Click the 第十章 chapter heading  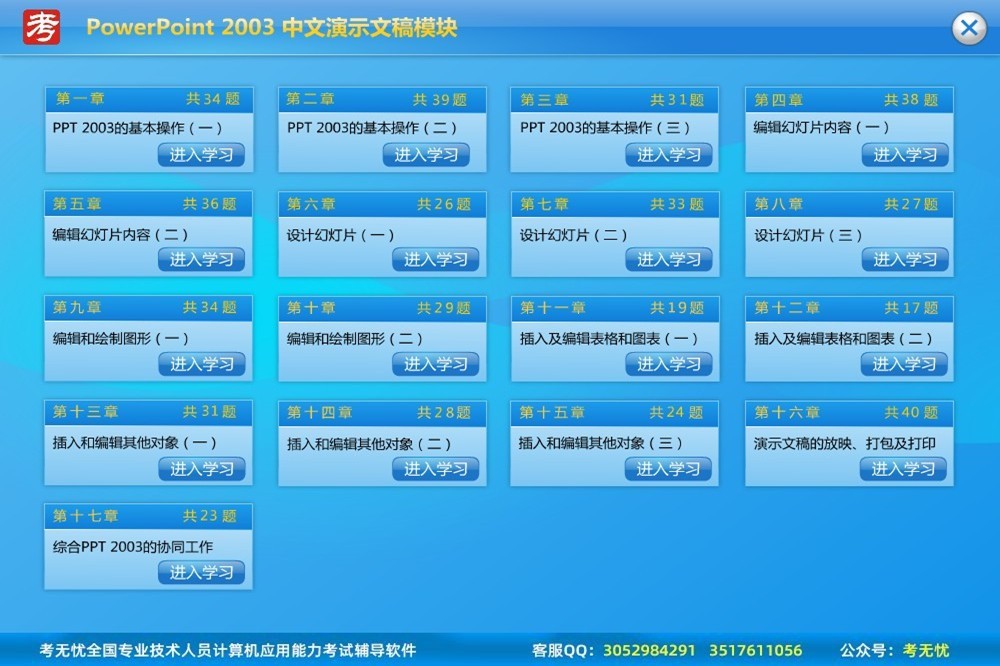click(311, 308)
